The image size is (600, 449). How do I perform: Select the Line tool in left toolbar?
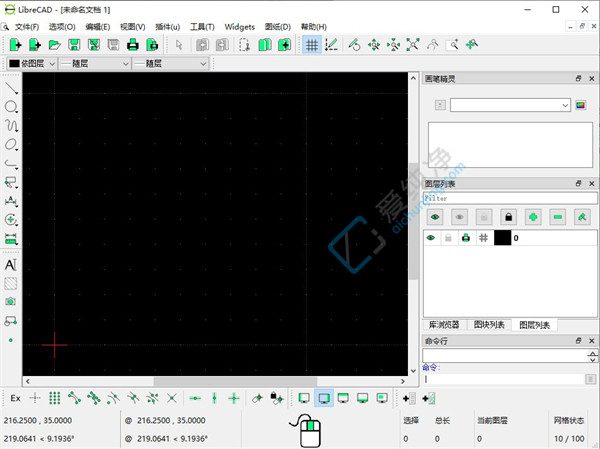[x=11, y=88]
